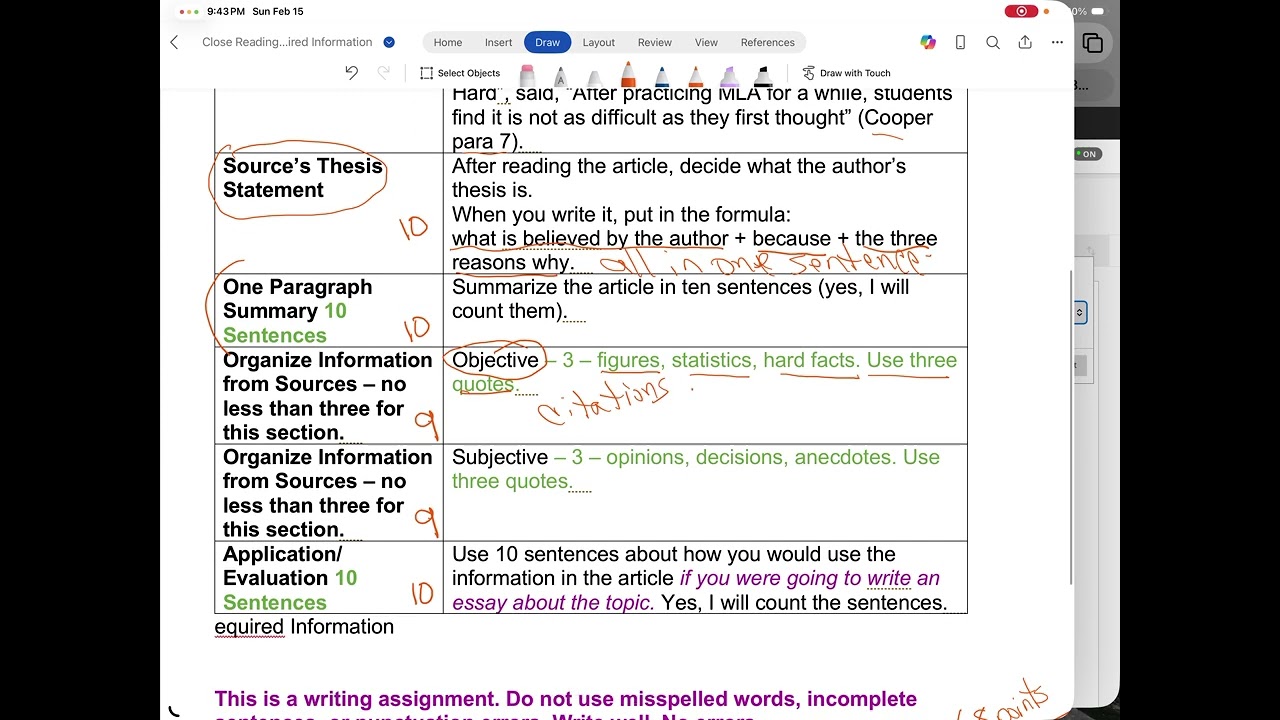
Task: Select the purple highlighter tool
Action: click(730, 76)
